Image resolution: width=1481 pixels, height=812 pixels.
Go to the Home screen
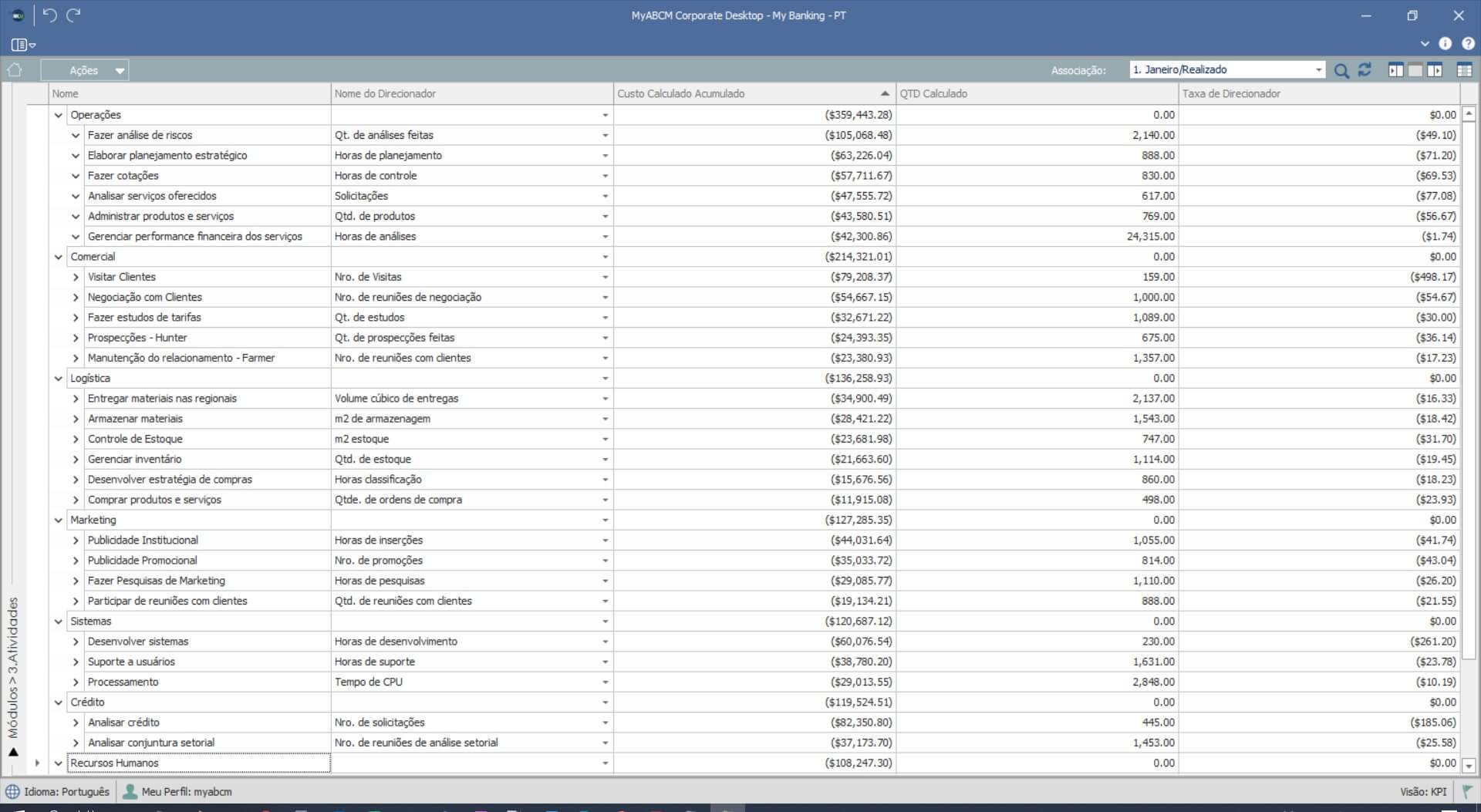tap(15, 70)
